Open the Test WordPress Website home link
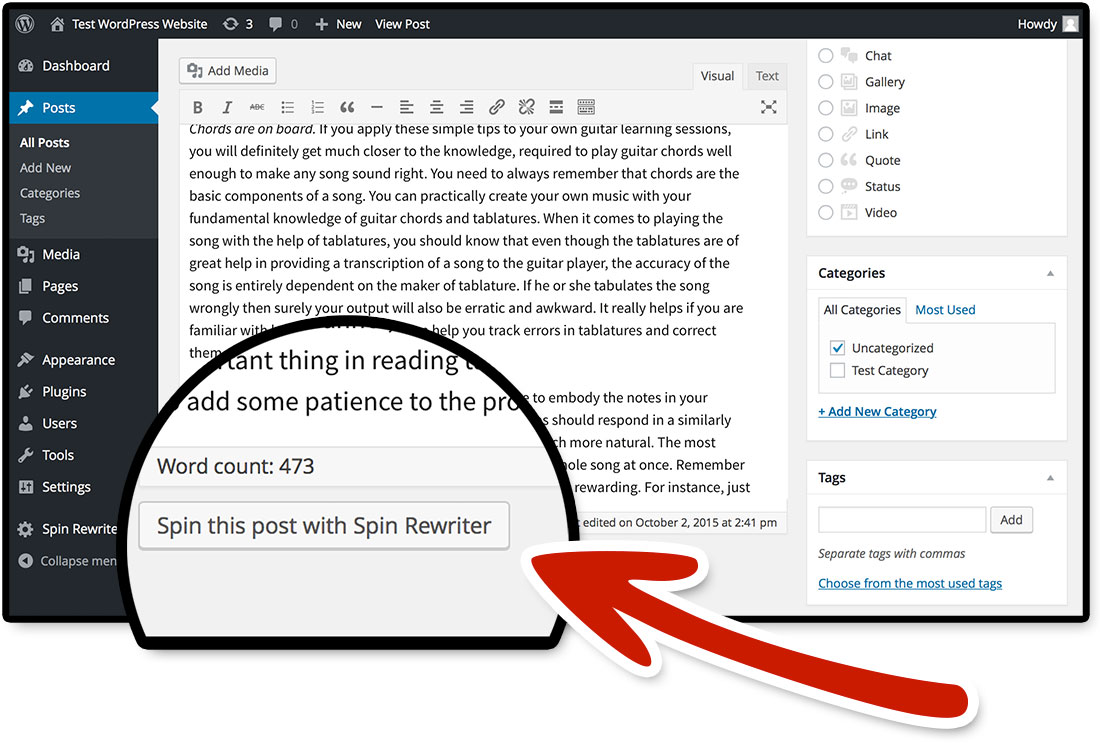This screenshot has width=1100, height=746. [129, 24]
